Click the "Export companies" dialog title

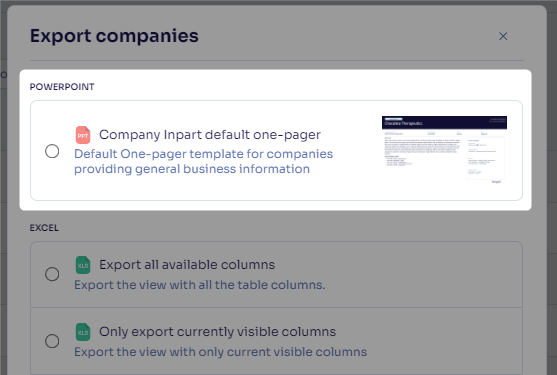click(x=114, y=36)
